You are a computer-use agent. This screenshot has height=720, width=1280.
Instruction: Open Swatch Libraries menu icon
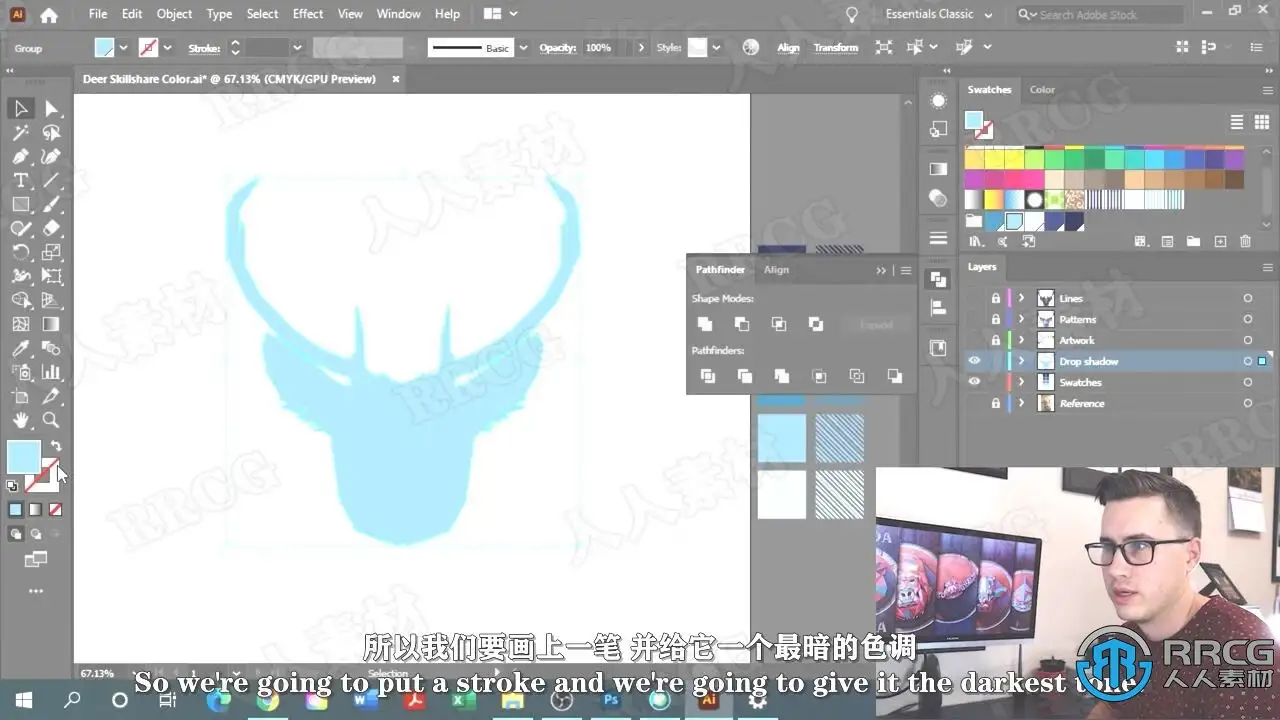(x=977, y=241)
